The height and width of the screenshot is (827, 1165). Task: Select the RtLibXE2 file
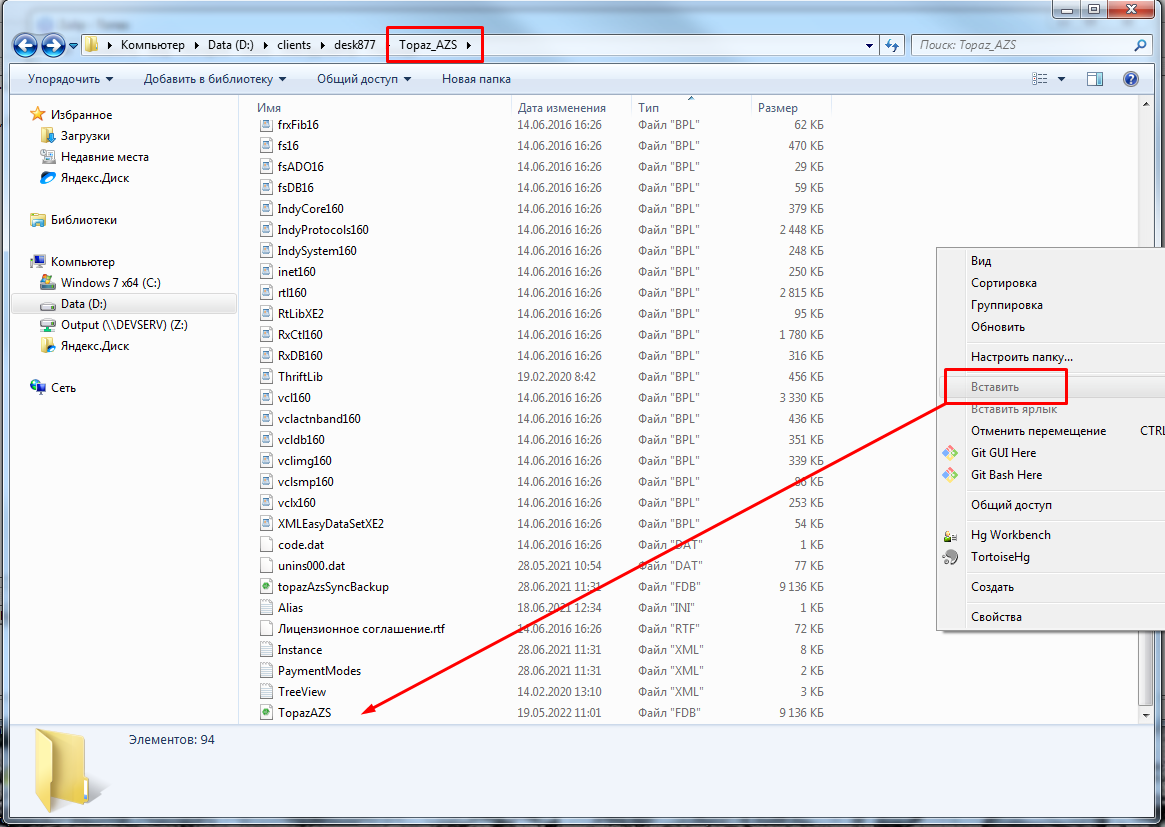[301, 314]
